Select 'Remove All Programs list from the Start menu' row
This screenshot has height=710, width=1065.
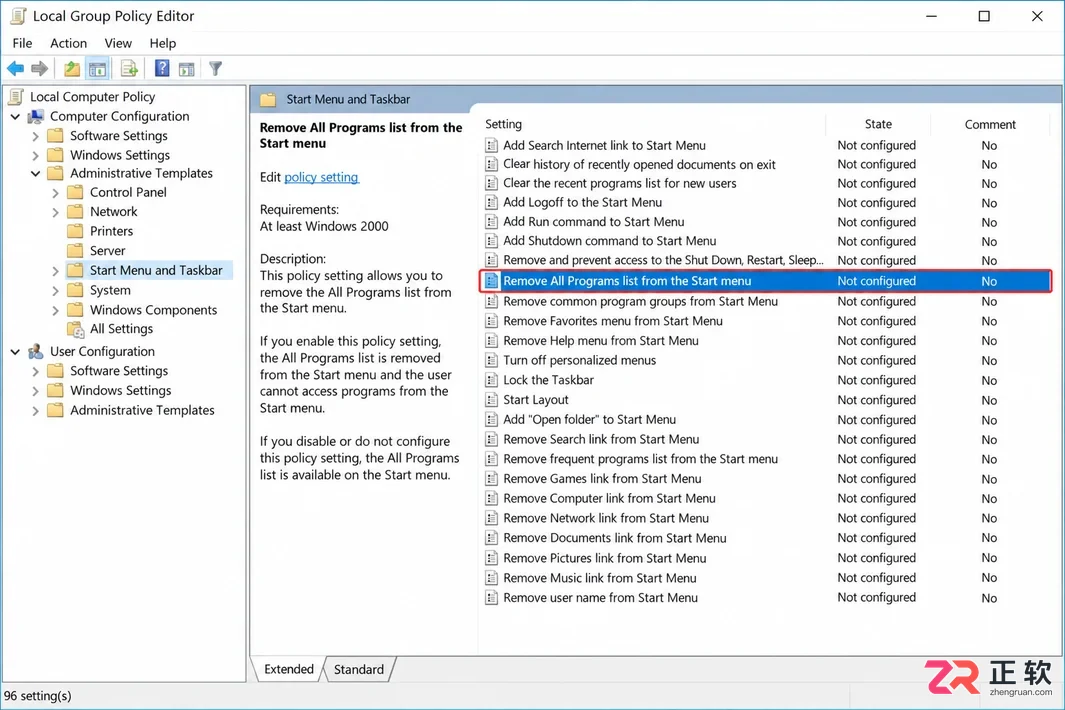tap(765, 281)
